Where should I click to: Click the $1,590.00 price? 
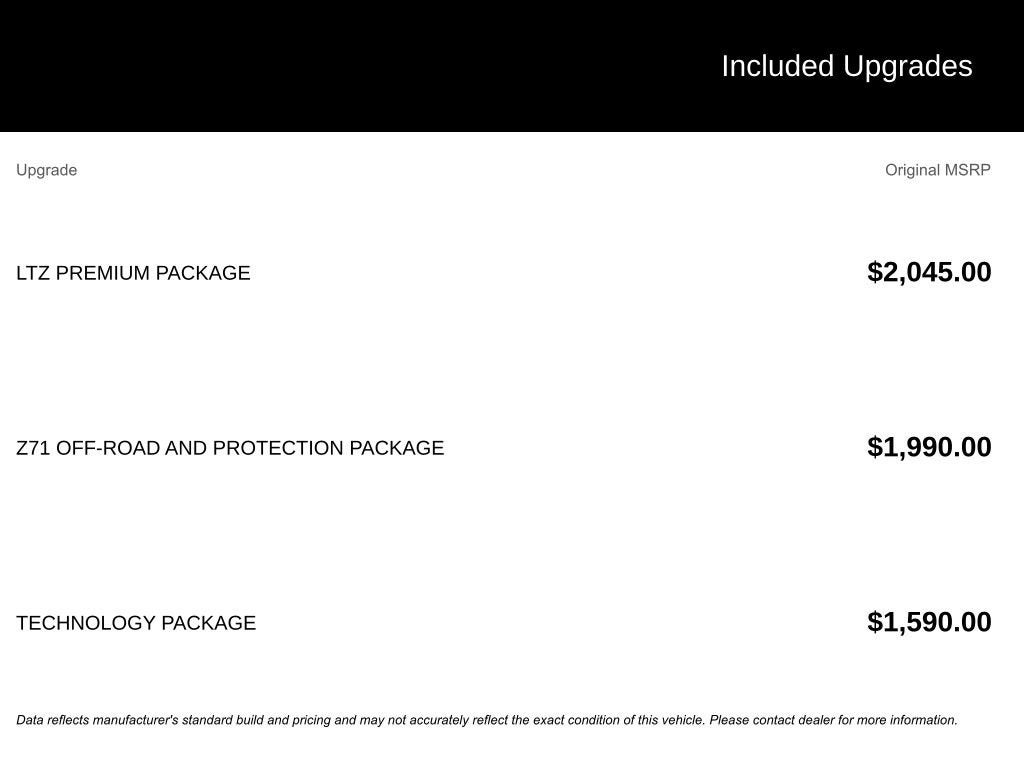pyautogui.click(x=929, y=622)
